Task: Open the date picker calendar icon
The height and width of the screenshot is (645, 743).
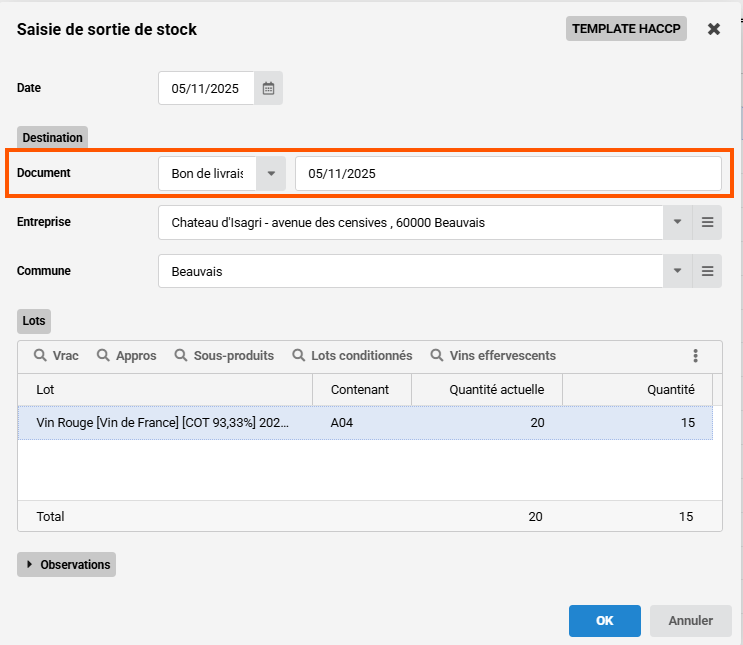Action: (x=268, y=88)
